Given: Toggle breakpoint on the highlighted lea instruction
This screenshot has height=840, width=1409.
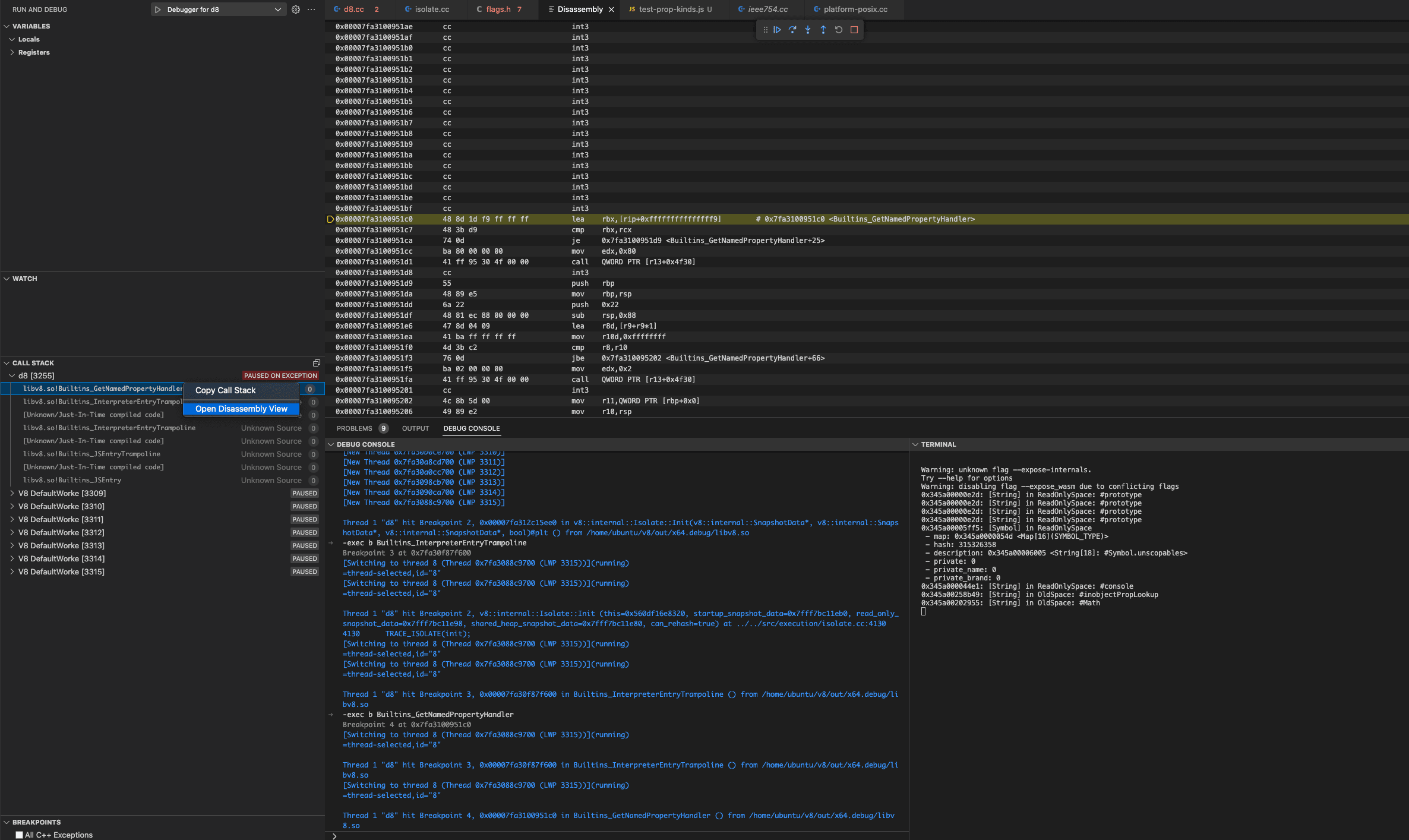Looking at the screenshot, I should pos(330,219).
